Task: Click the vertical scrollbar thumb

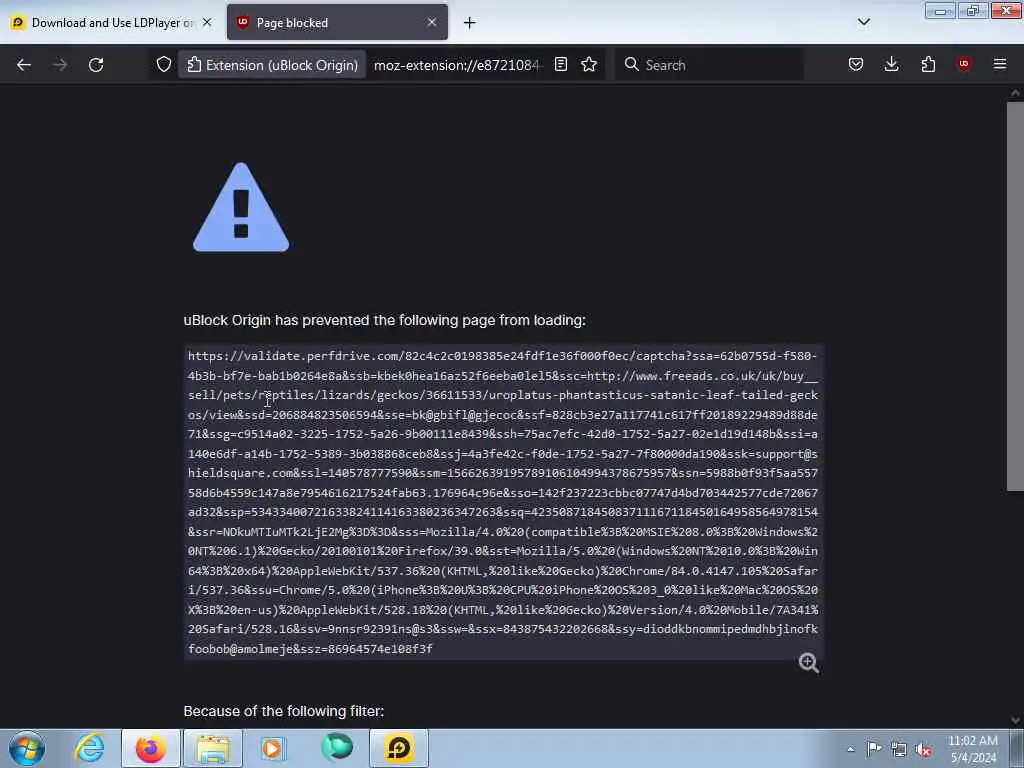Action: (1015, 295)
